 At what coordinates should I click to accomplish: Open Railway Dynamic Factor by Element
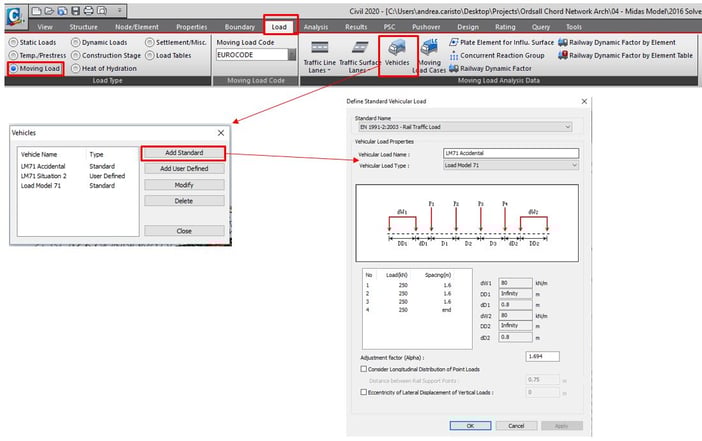tap(617, 42)
